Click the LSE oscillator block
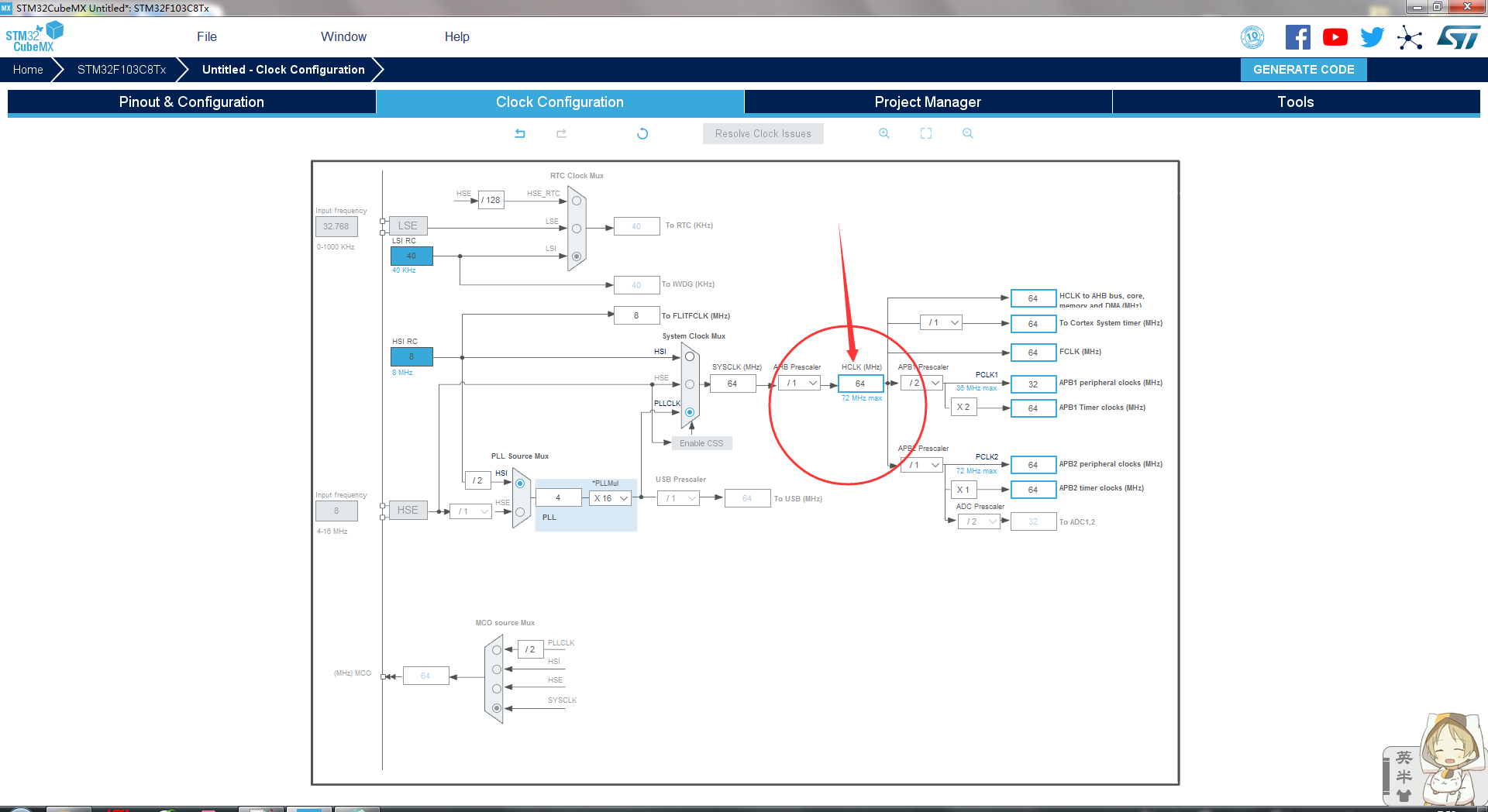 [408, 225]
